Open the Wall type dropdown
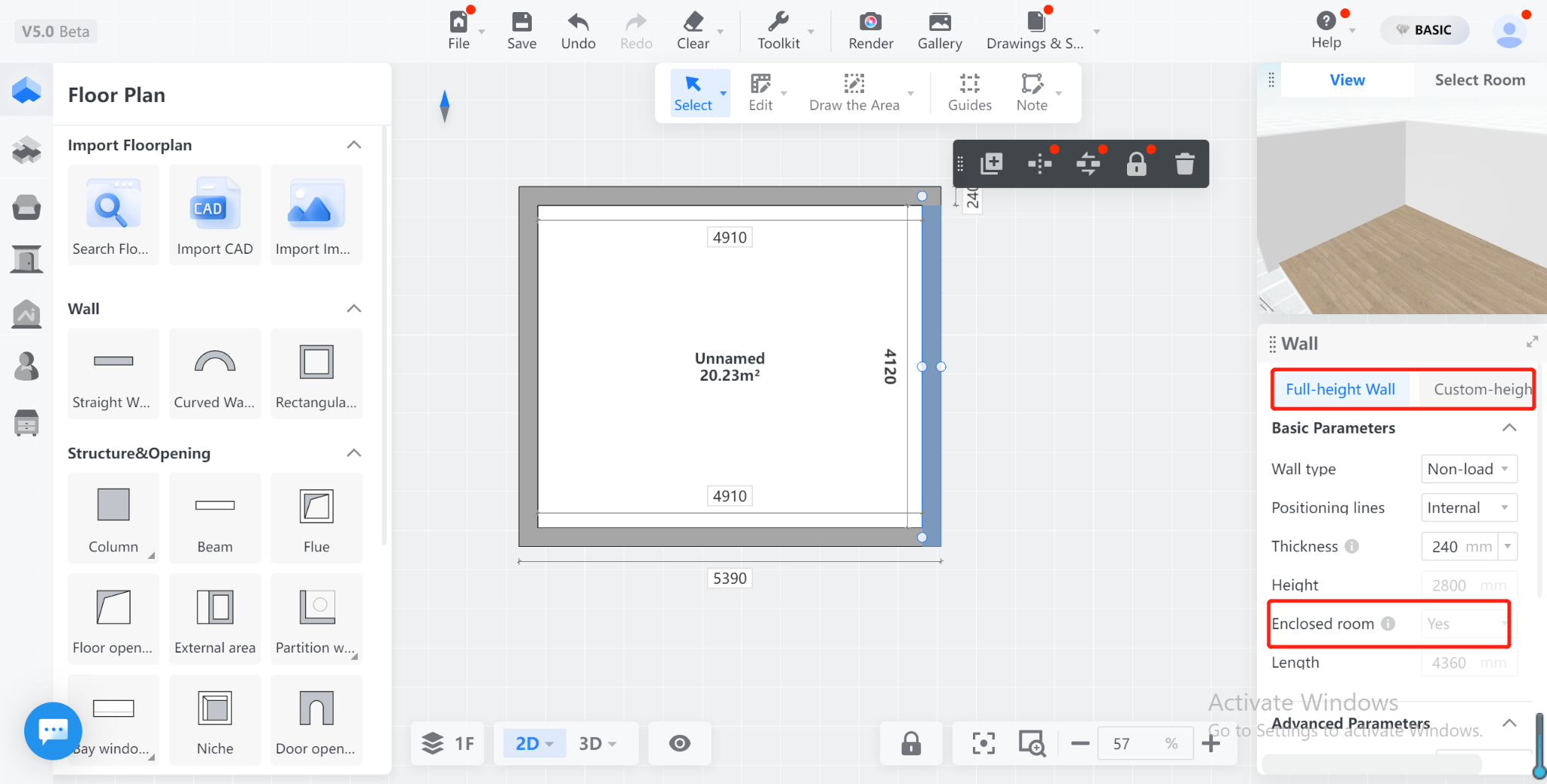1547x784 pixels. [x=1468, y=469]
